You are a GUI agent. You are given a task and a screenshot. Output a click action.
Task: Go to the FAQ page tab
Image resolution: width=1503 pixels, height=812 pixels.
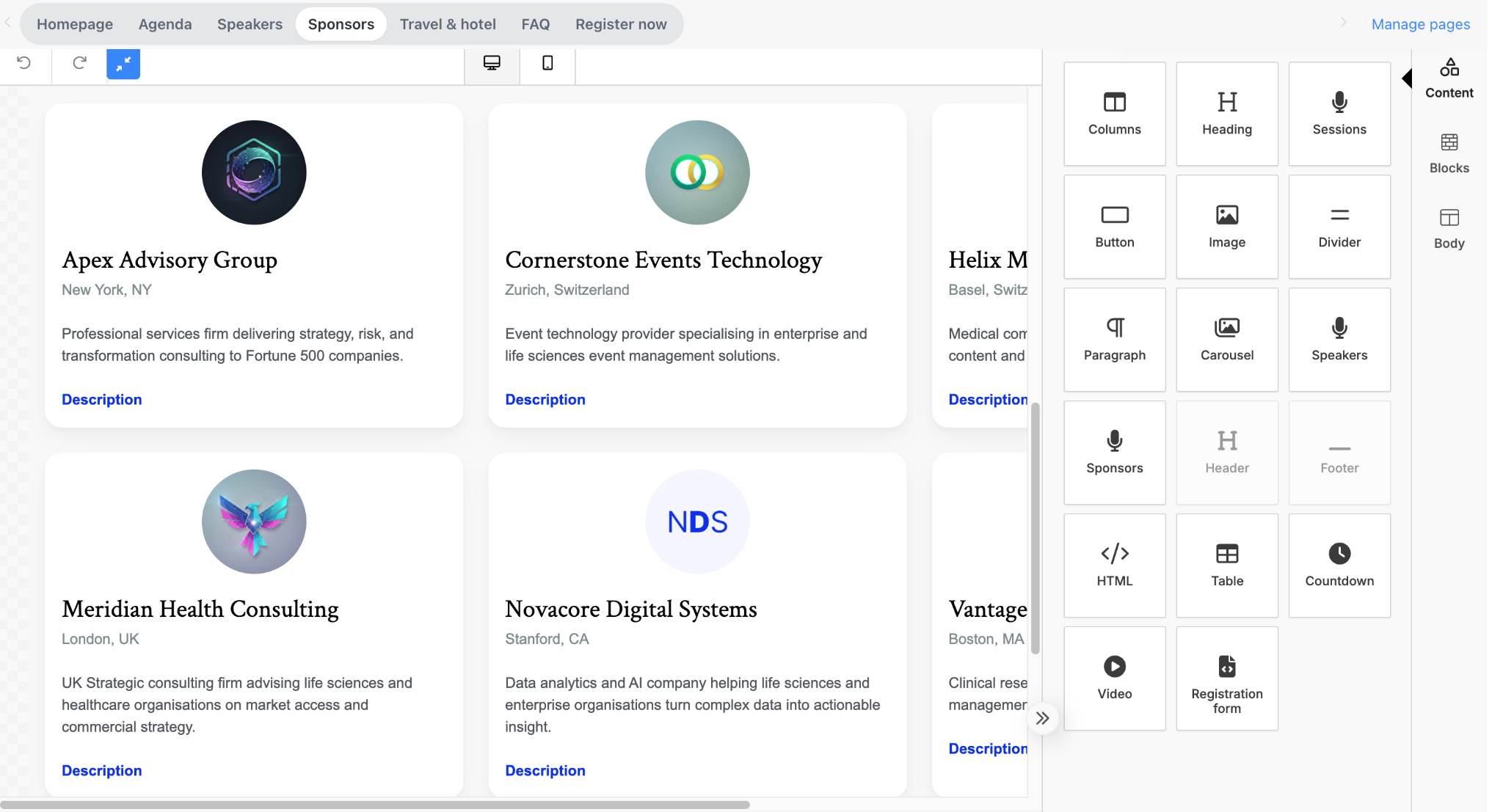point(536,24)
